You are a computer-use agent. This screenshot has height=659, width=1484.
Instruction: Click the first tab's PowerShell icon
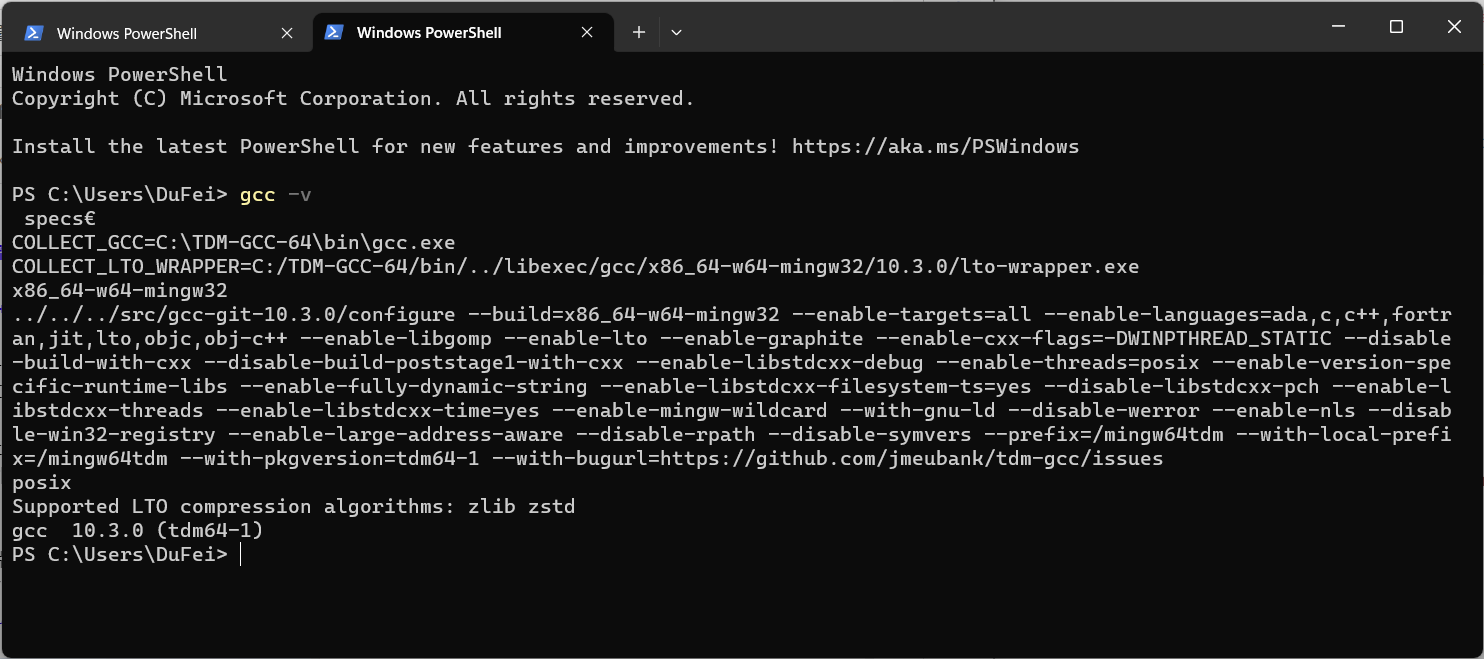[33, 33]
